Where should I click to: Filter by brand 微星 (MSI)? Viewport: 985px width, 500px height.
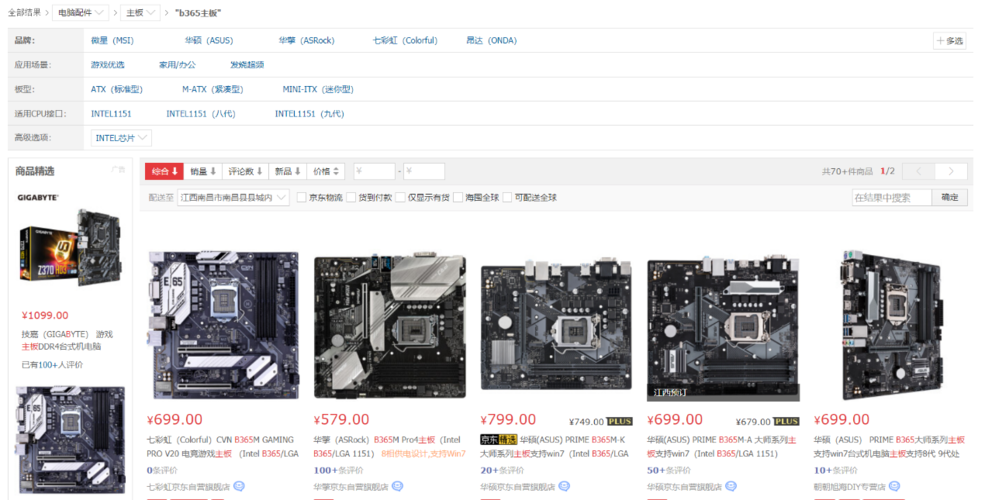(x=112, y=40)
